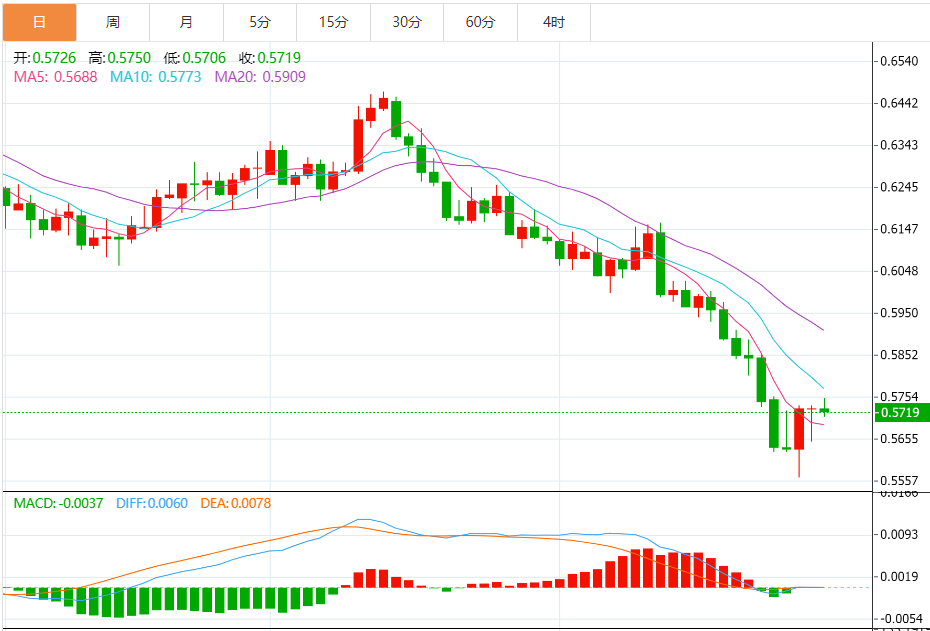Viewport: 930px width, 631px height.
Task: Click the 0.6048 price axis label
Action: point(900,271)
